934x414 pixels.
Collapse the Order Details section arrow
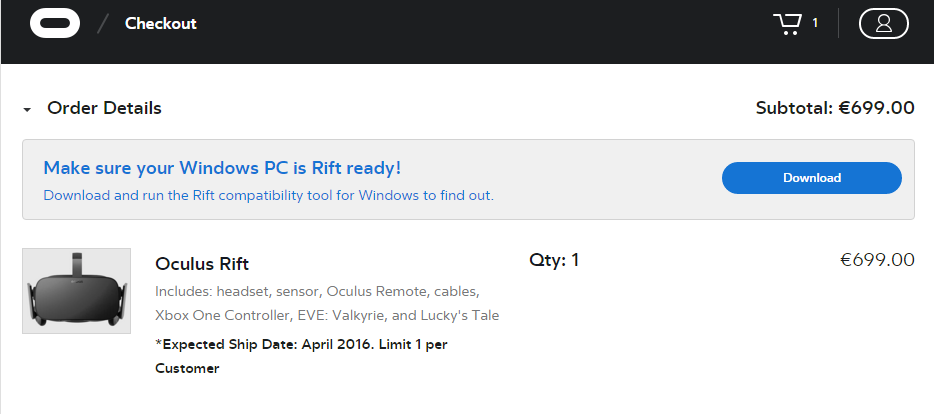point(27,109)
